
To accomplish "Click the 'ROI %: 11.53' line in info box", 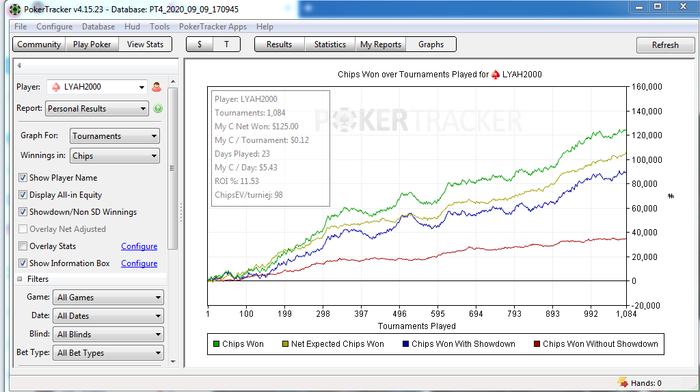I will coord(237,181).
